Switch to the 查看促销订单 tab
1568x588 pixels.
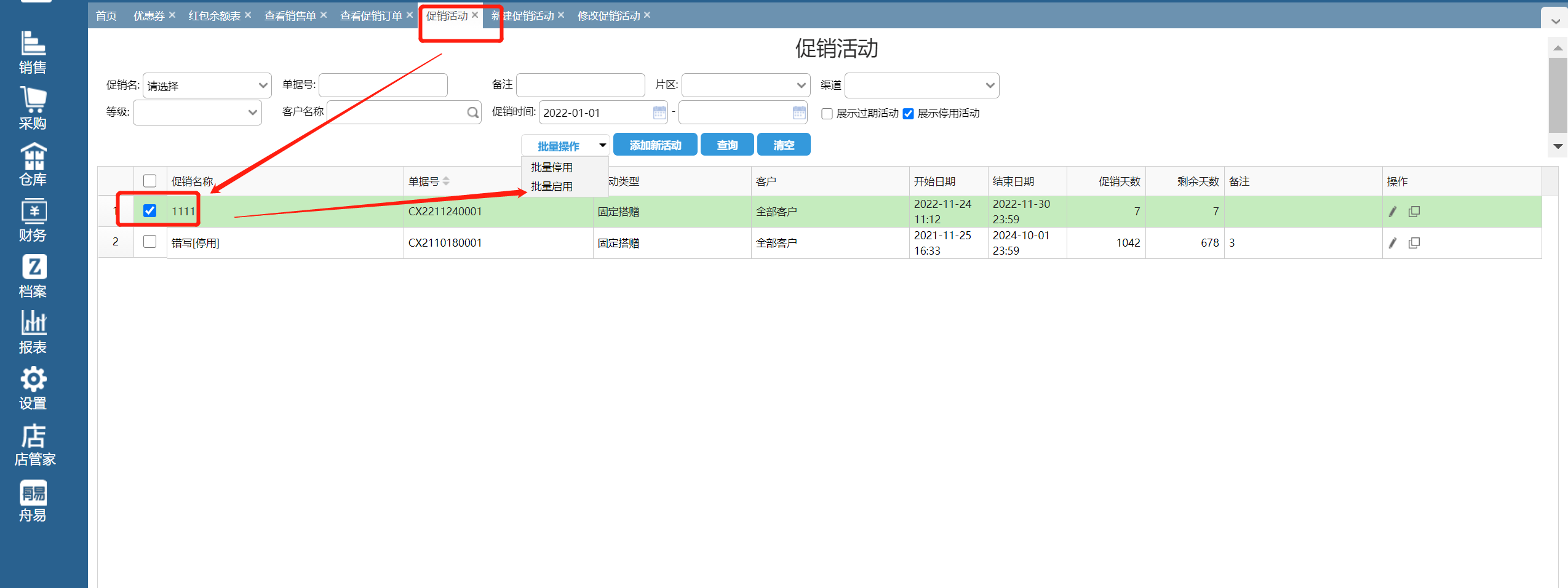point(371,16)
